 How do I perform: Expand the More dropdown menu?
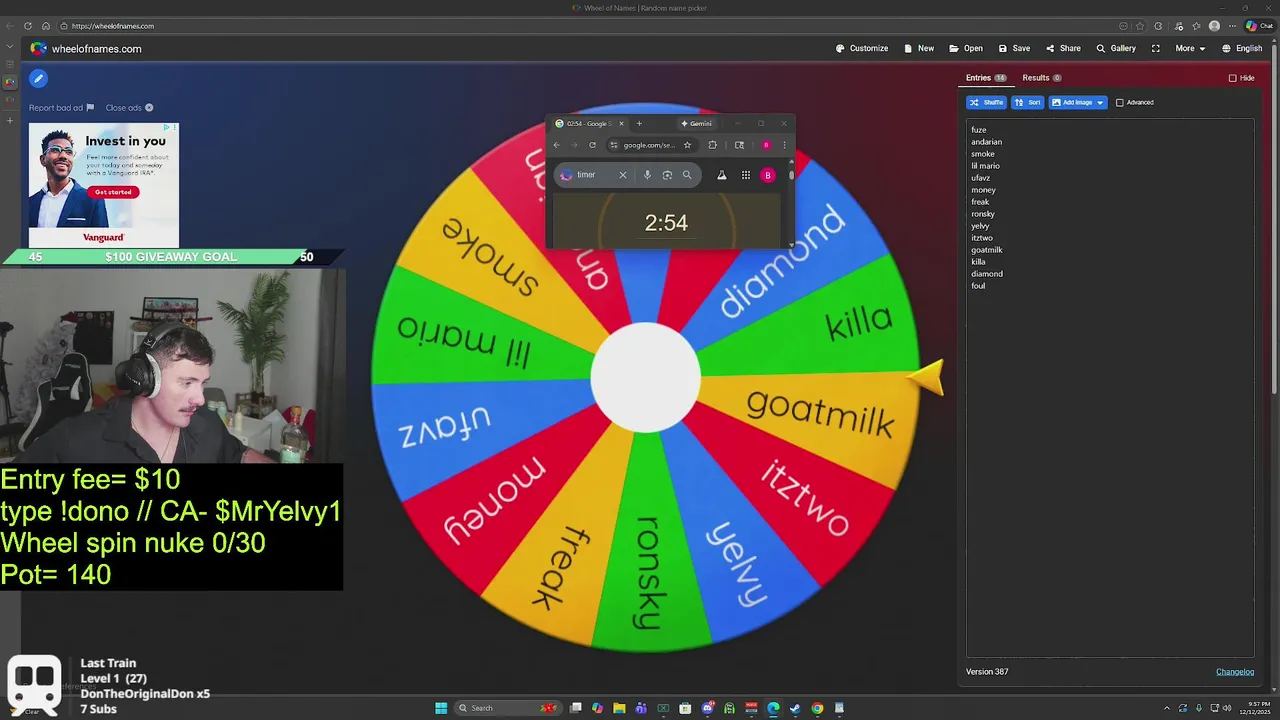1190,48
